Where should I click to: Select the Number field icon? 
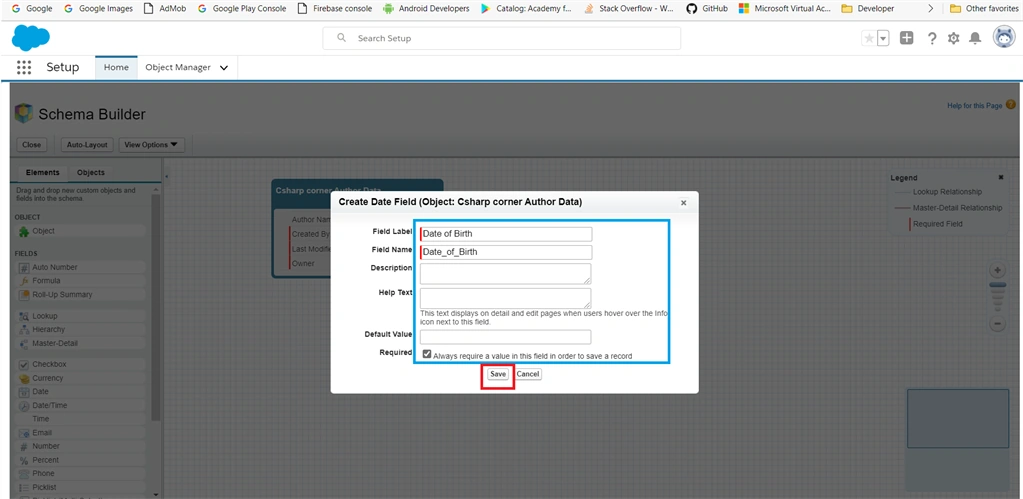click(23, 447)
